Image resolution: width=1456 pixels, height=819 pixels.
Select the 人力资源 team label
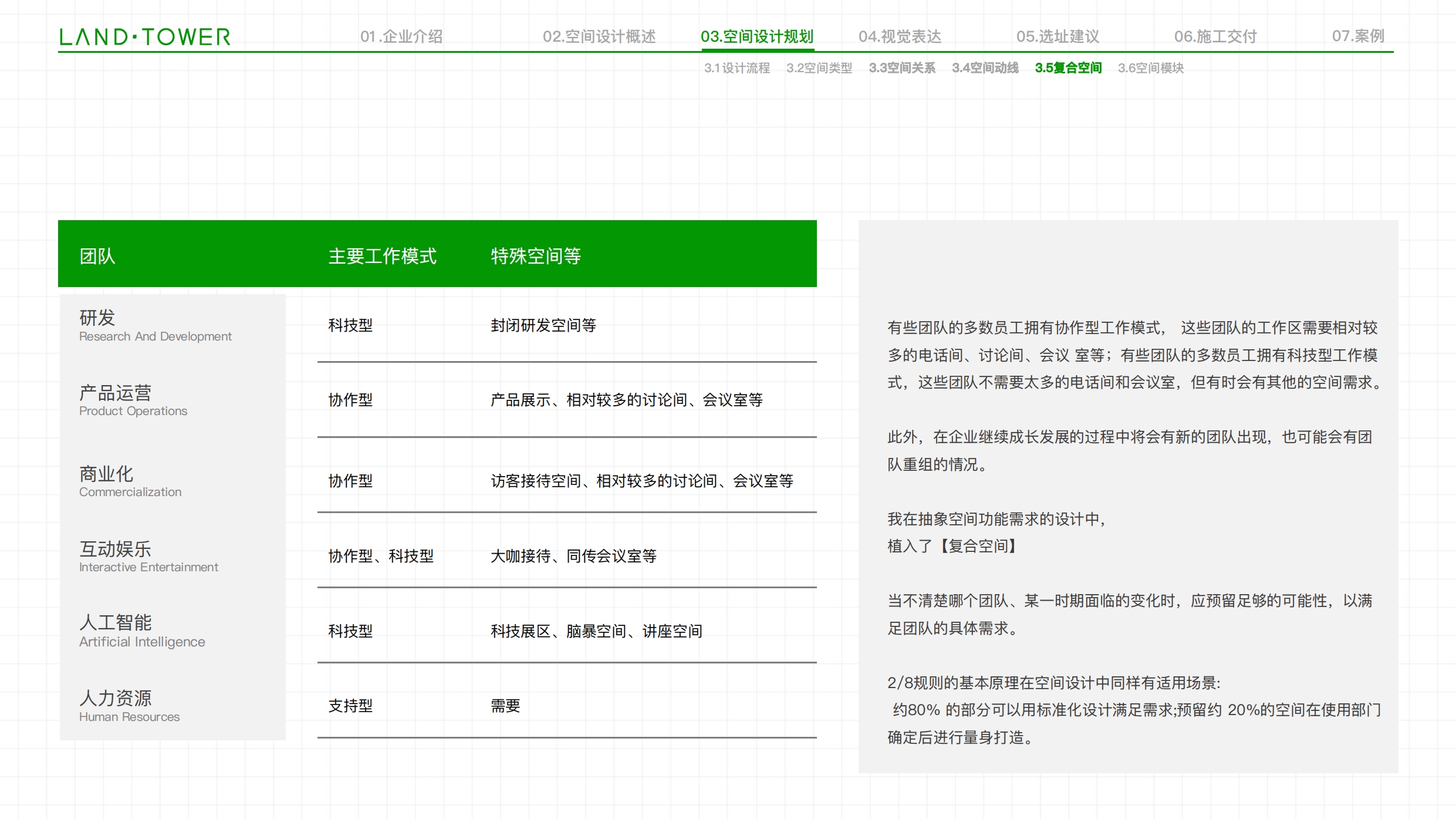tap(116, 698)
